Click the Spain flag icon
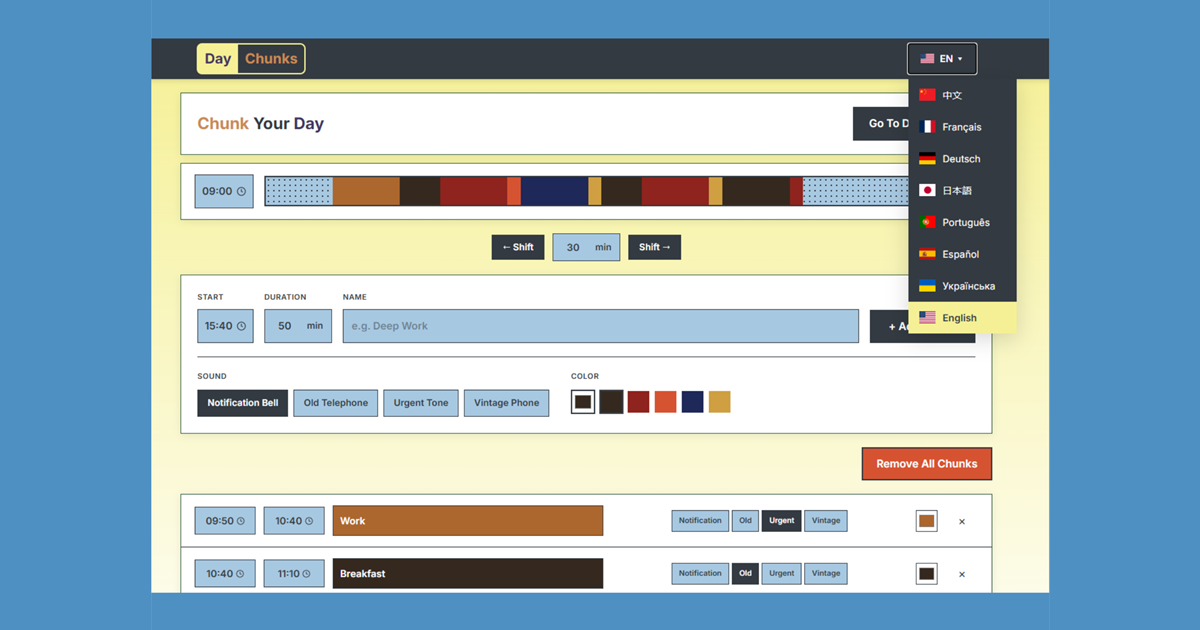1200x630 pixels. coord(927,254)
